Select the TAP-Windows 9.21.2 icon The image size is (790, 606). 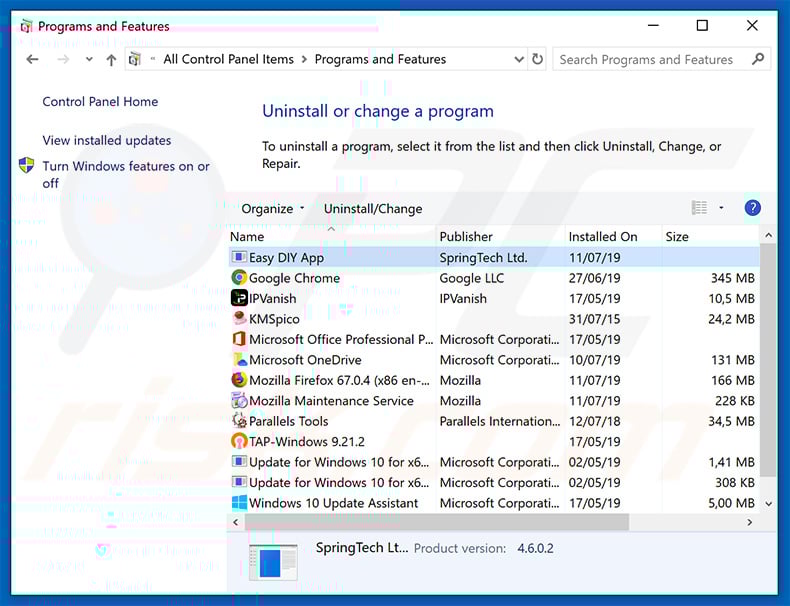pos(239,441)
